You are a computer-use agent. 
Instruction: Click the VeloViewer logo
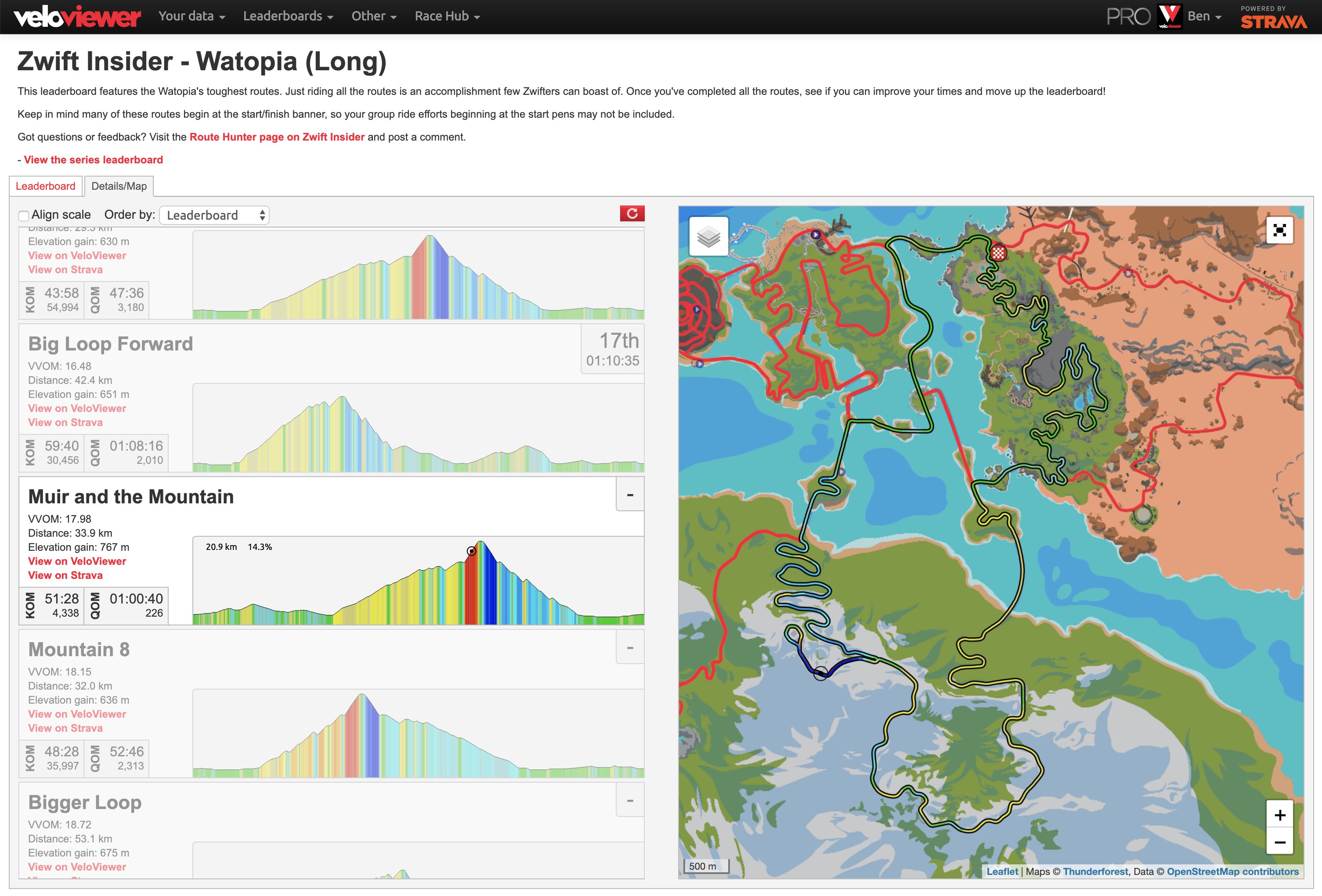pos(77,17)
